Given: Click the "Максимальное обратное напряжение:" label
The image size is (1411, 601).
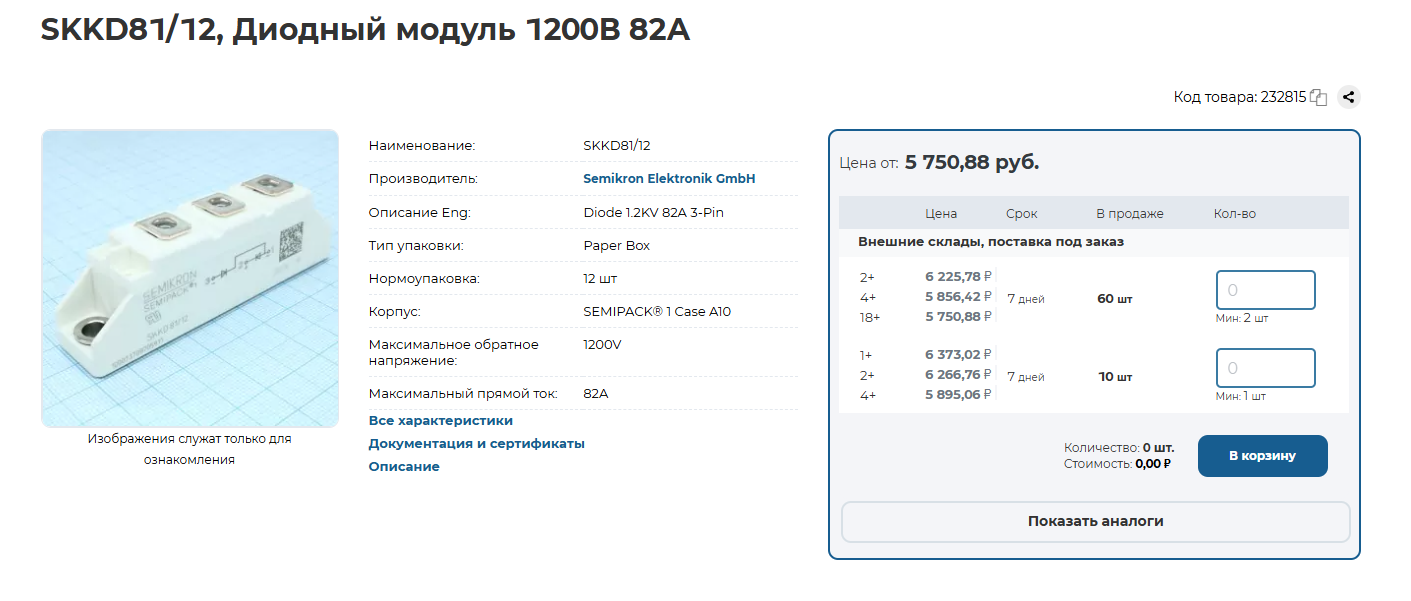Looking at the screenshot, I should (x=454, y=352).
